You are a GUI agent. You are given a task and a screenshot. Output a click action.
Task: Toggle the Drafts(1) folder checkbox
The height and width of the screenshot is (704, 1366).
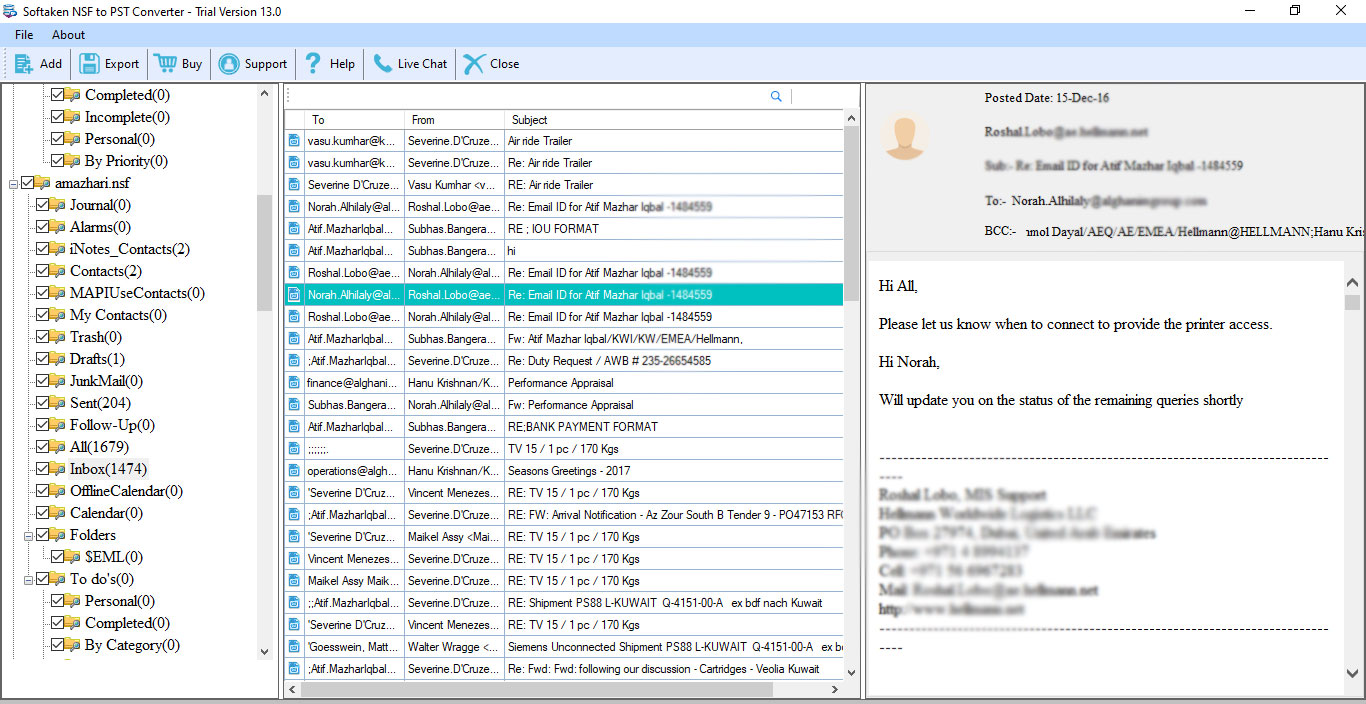click(43, 359)
